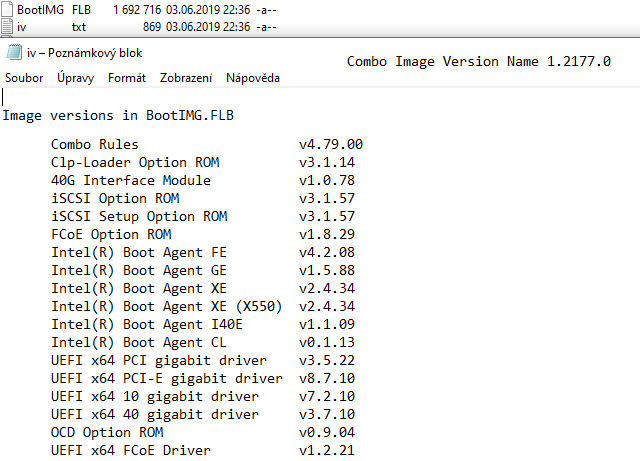This screenshot has width=640, height=461.
Task: Click version v3.1.14
Action: coord(327,163)
